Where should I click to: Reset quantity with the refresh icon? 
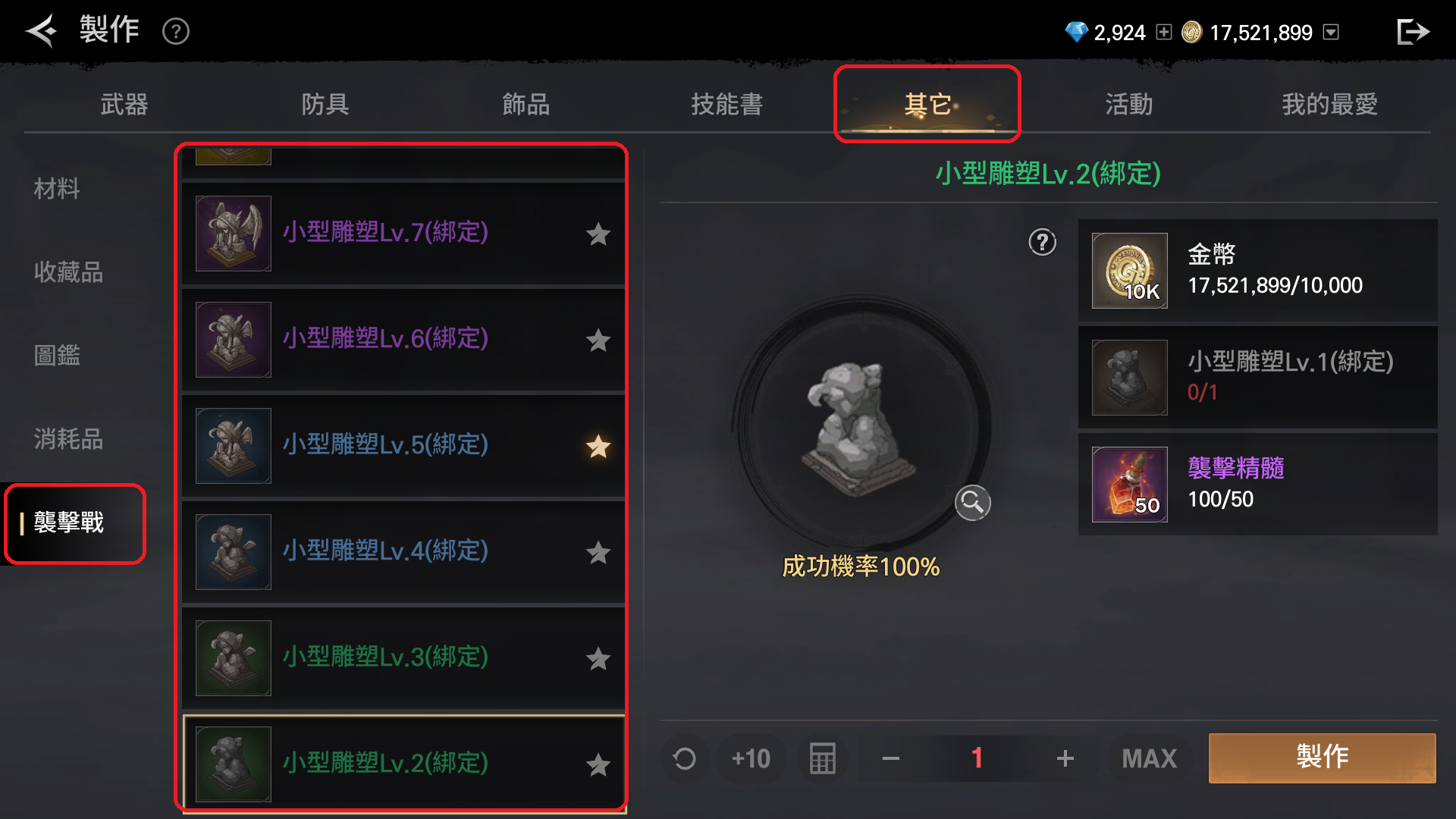[x=685, y=758]
